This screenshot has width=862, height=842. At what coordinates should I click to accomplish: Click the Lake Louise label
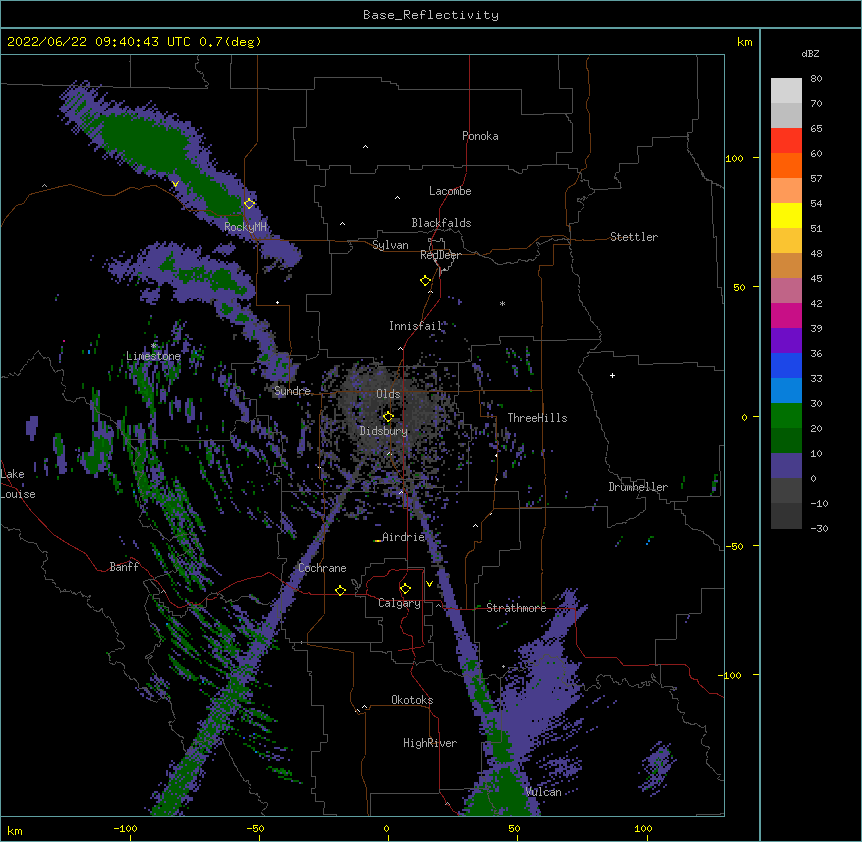[18, 484]
